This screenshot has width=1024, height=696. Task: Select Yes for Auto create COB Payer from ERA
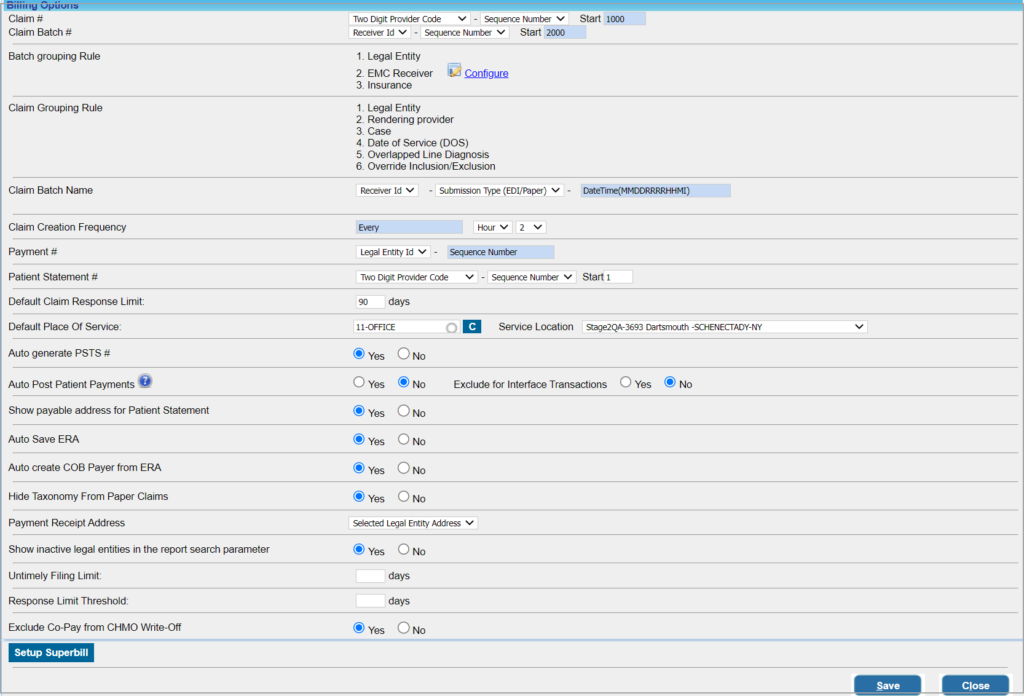coord(359,467)
